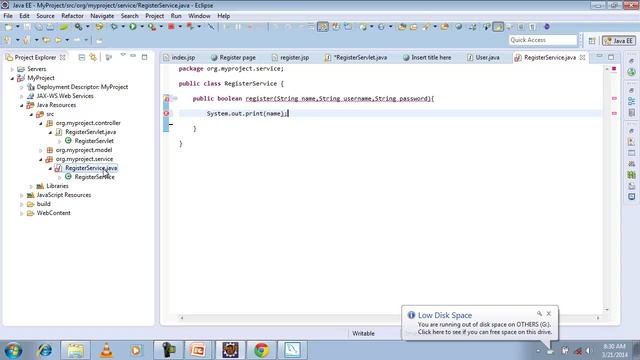Screen dimensions: 640x360
Task: Click the Run External Tools icon
Action: pyautogui.click(x=152, y=27)
